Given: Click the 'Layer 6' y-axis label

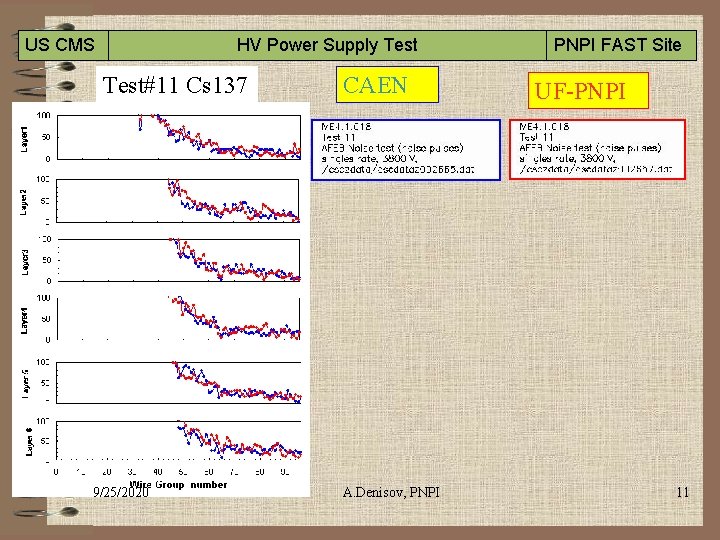Looking at the screenshot, I should click(29, 442).
